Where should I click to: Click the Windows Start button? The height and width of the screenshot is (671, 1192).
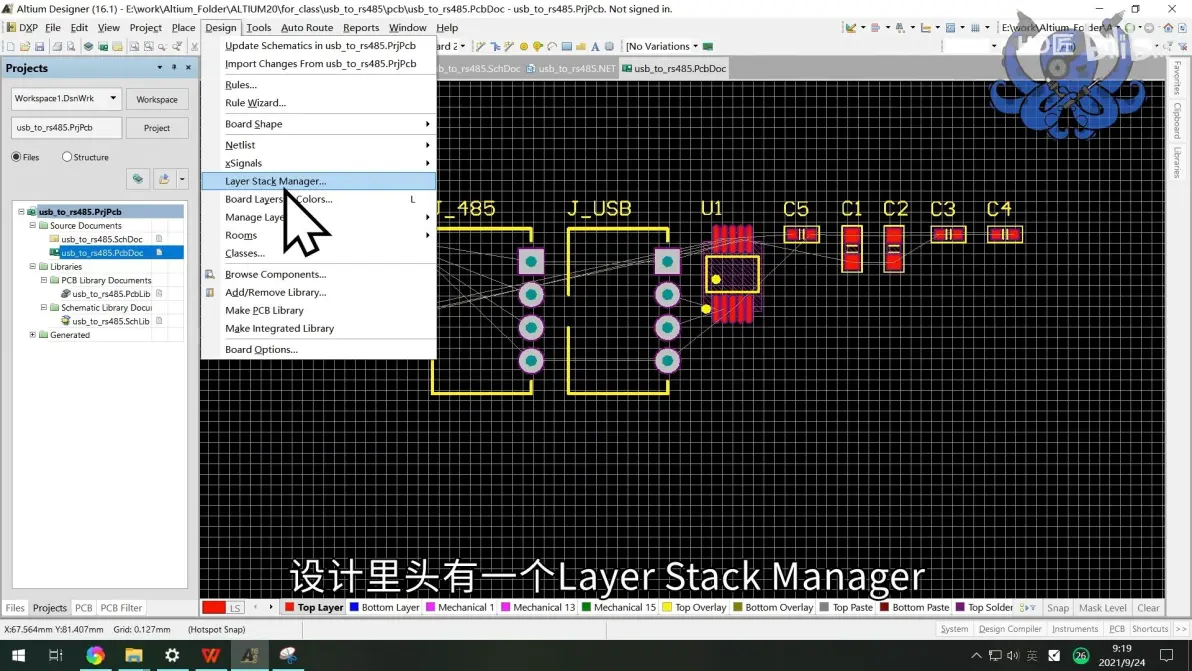pyautogui.click(x=18, y=655)
